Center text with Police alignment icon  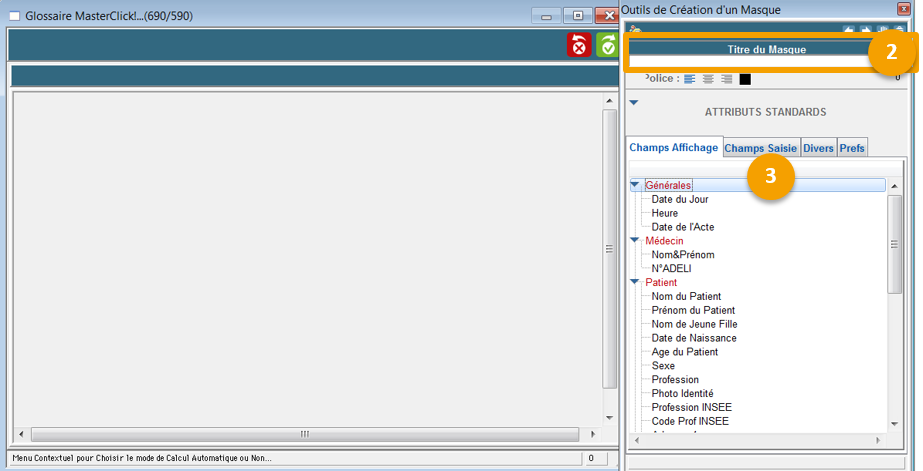pyautogui.click(x=708, y=79)
